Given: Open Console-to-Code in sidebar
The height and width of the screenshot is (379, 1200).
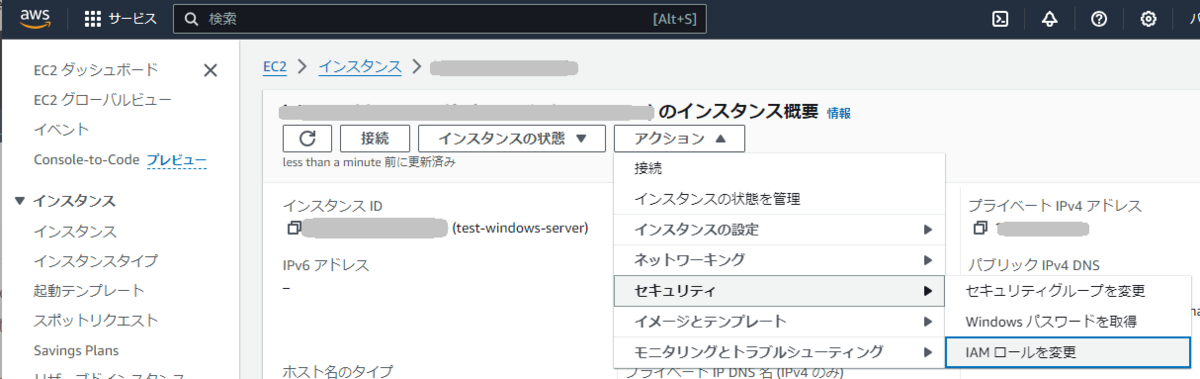Looking at the screenshot, I should click(x=87, y=160).
